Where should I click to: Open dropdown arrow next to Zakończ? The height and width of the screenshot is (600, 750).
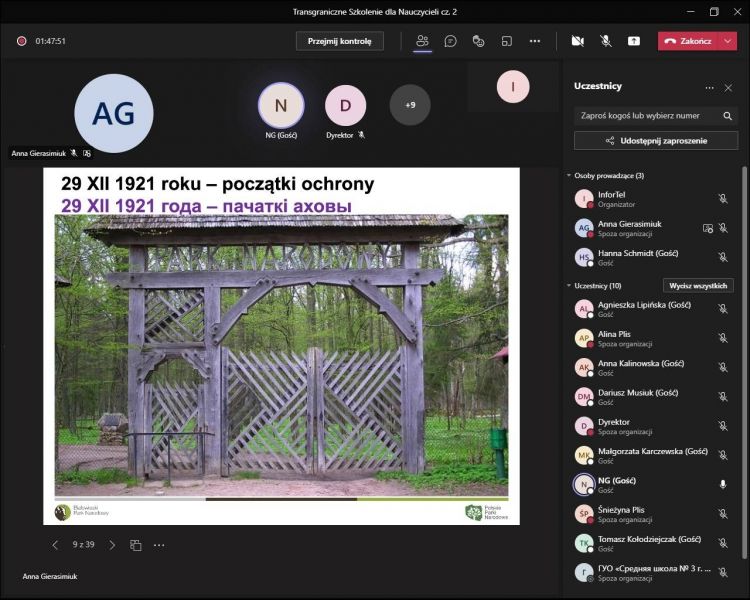coord(728,41)
